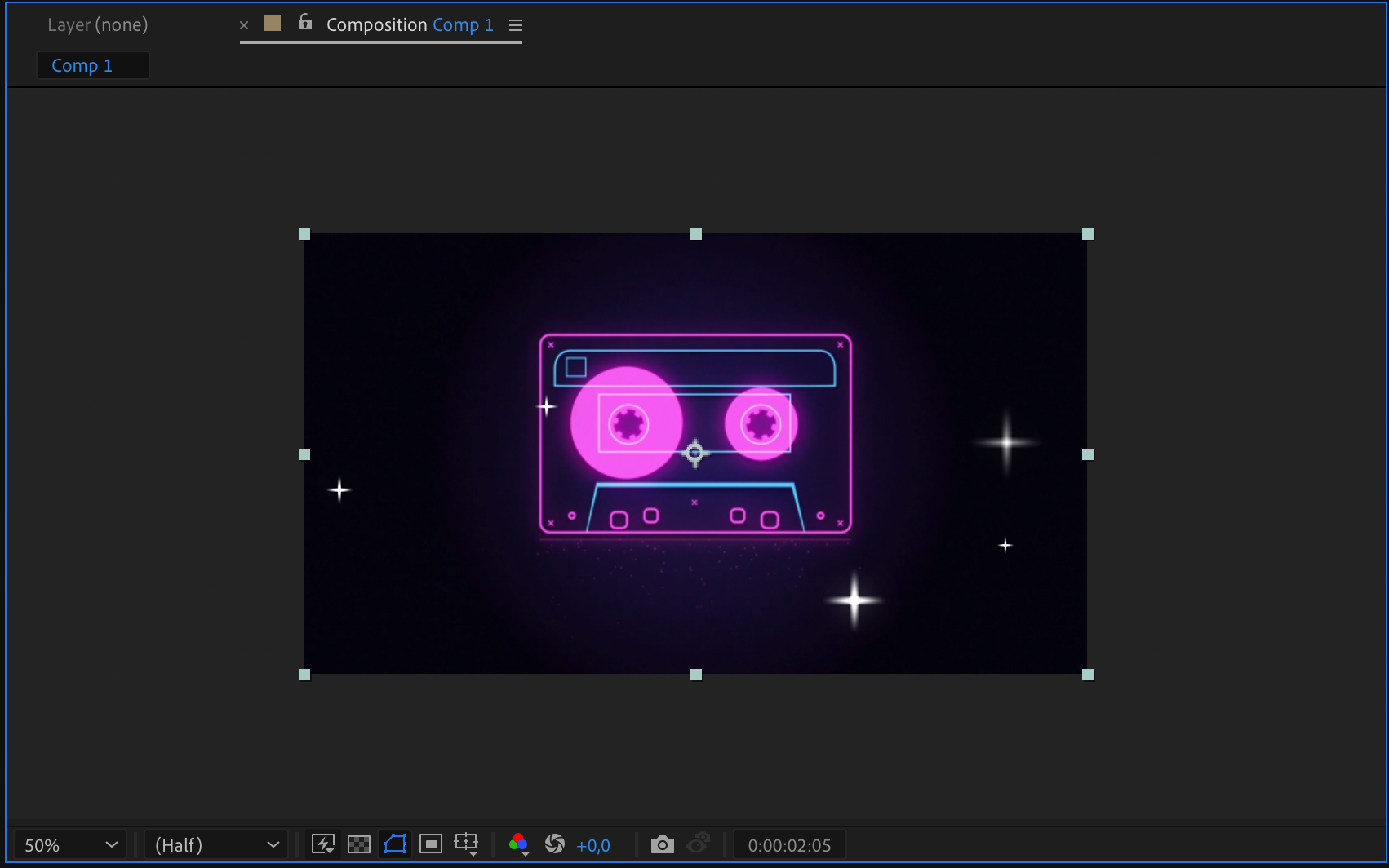The image size is (1389, 868).
Task: Click the +0,0 exposure value
Action: [x=593, y=846]
